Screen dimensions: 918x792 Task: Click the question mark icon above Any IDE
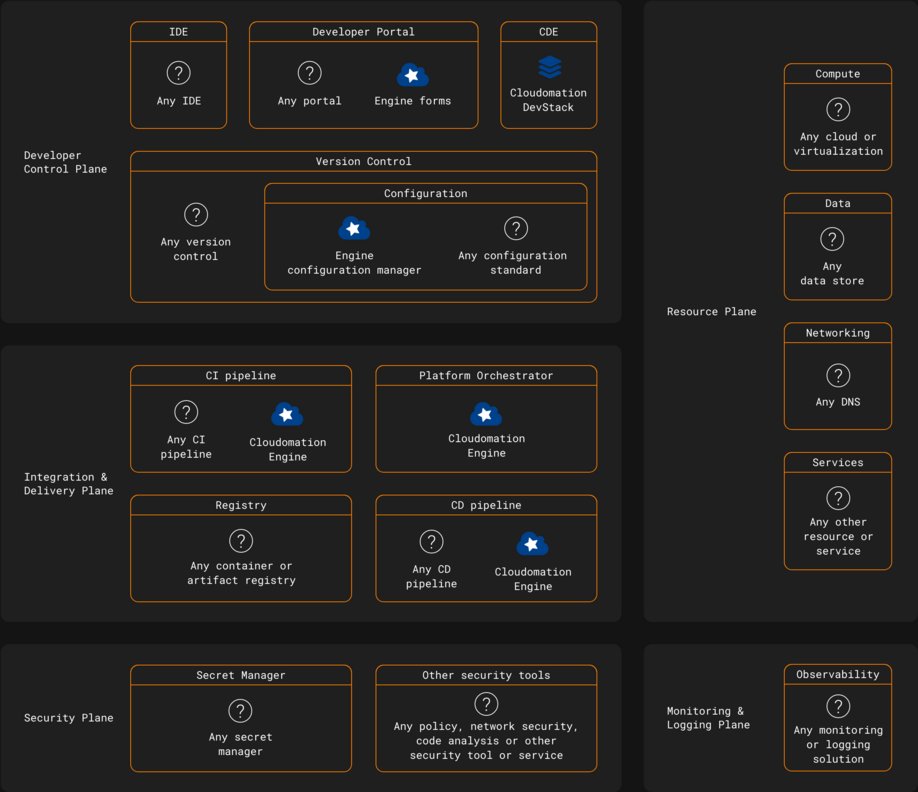point(179,73)
